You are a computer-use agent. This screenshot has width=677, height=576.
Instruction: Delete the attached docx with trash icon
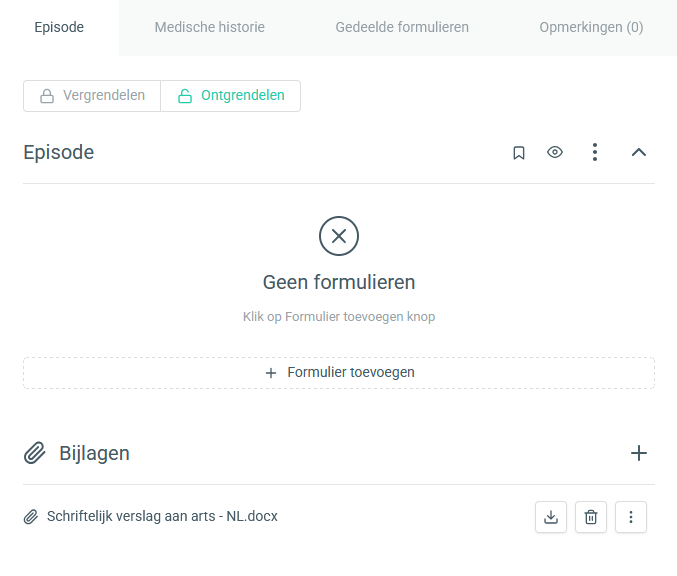(x=591, y=517)
